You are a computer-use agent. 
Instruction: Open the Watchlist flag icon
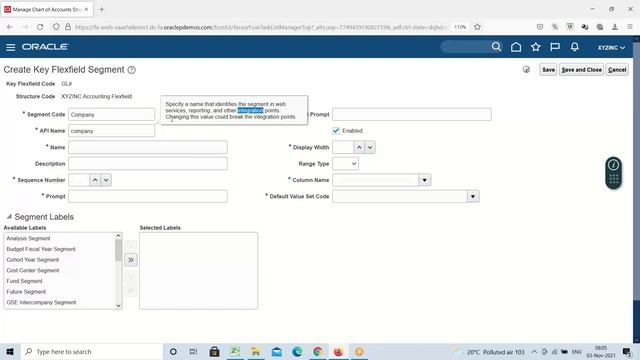(555, 47)
